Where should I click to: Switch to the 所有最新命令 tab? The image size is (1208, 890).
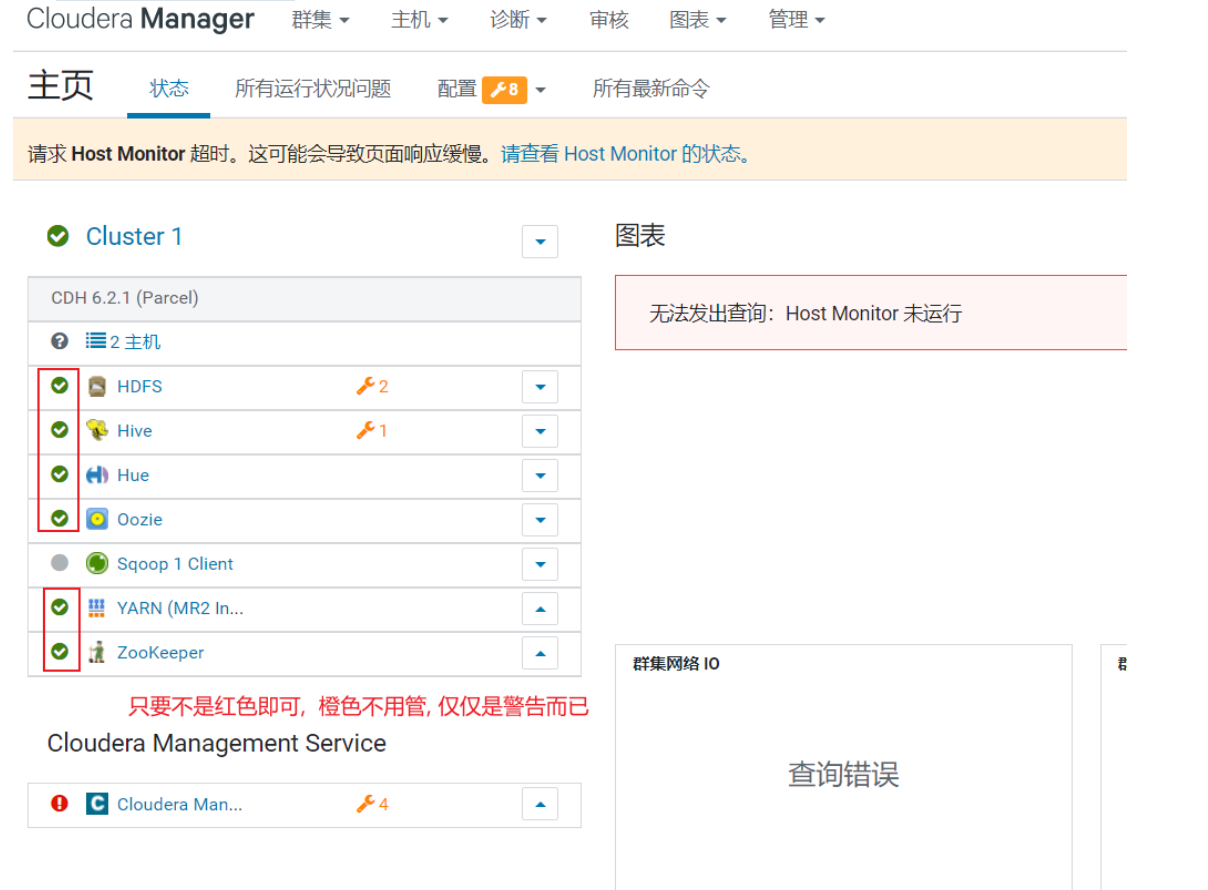tap(651, 88)
